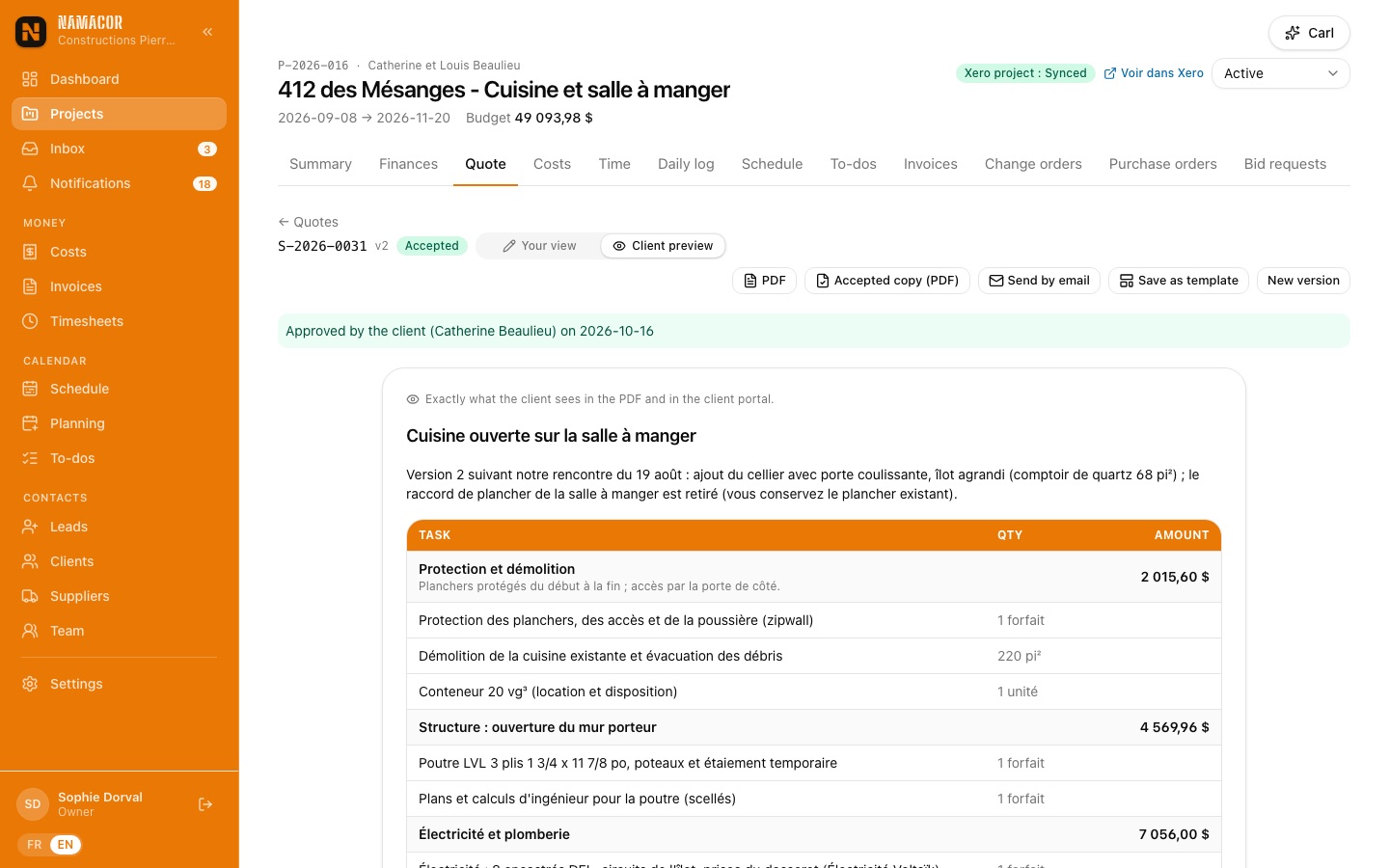The height and width of the screenshot is (868, 1389).
Task: Open Invoices in the sidebar
Action: pyautogui.click(x=119, y=286)
